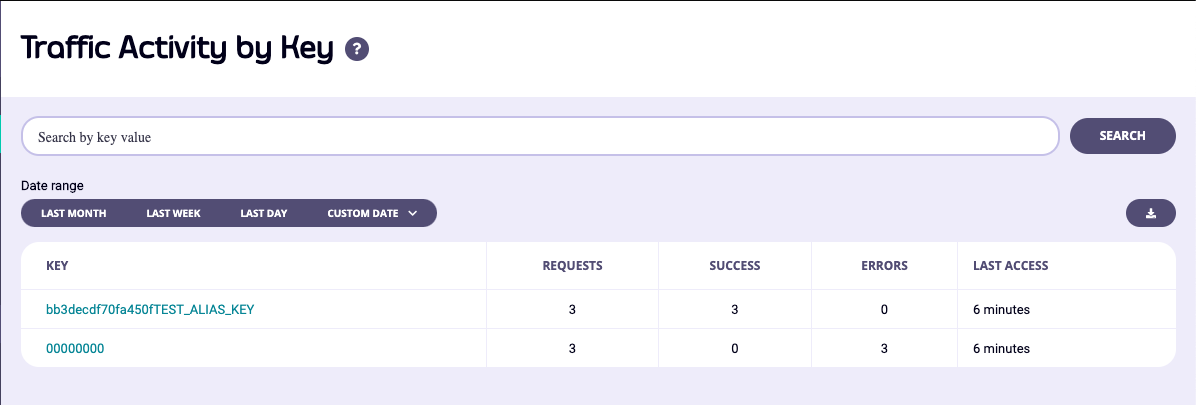Focus the Search by key value field
Image resolution: width=1196 pixels, height=405 pixels.
540,137
